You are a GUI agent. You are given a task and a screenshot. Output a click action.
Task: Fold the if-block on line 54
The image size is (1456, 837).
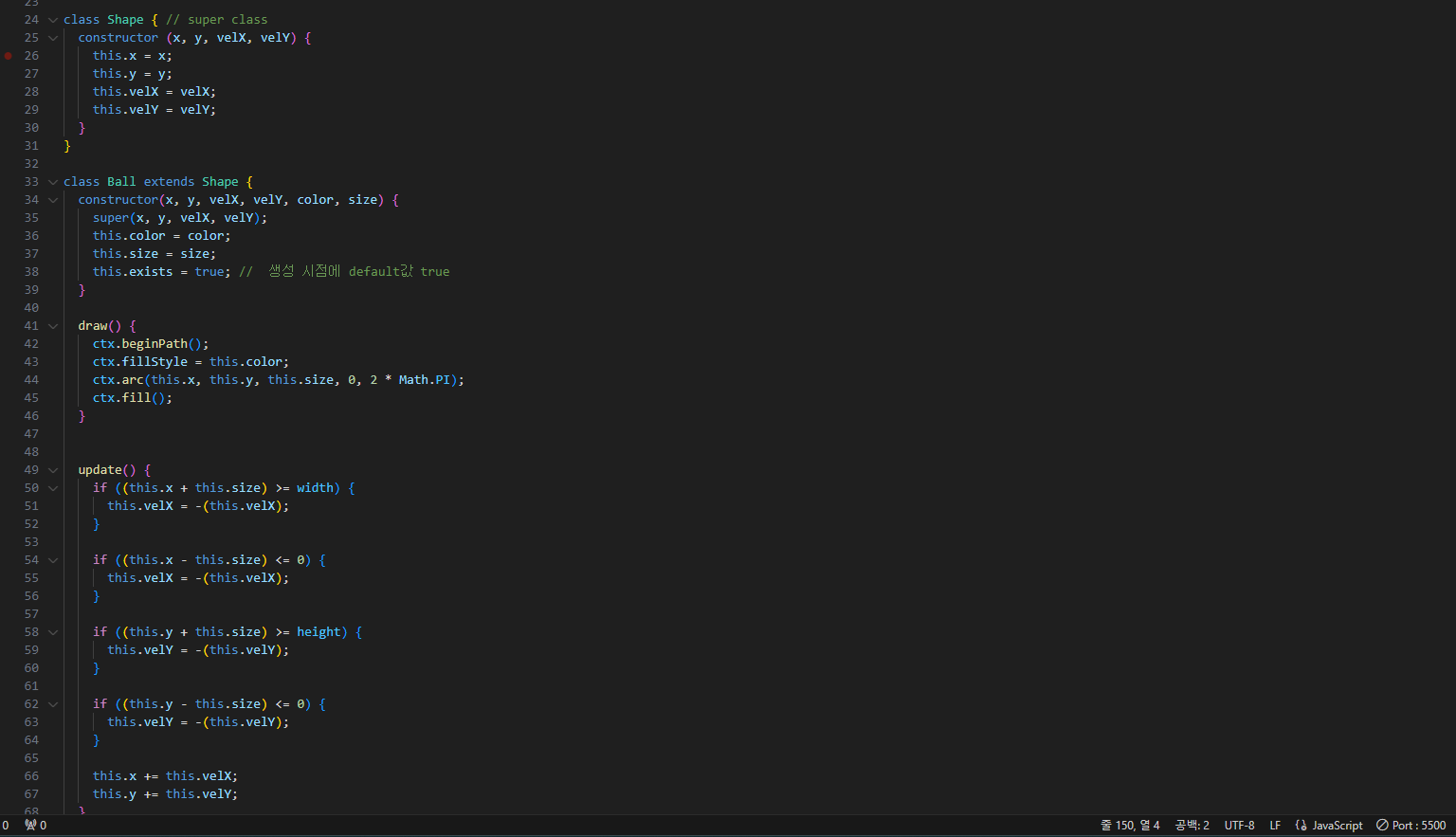(53, 560)
